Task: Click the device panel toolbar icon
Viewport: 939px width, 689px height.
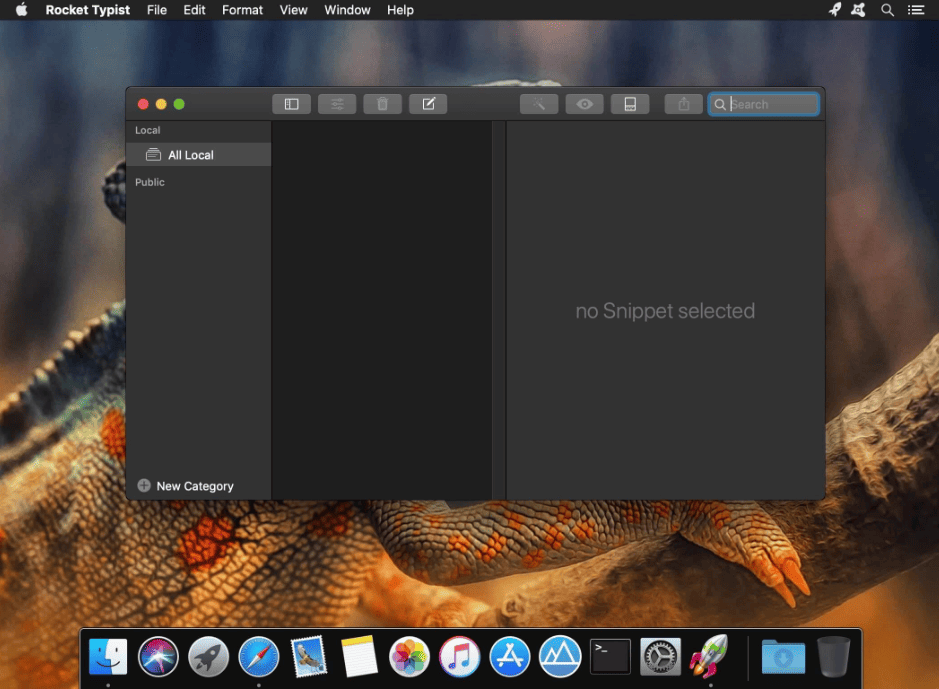Action: [630, 104]
